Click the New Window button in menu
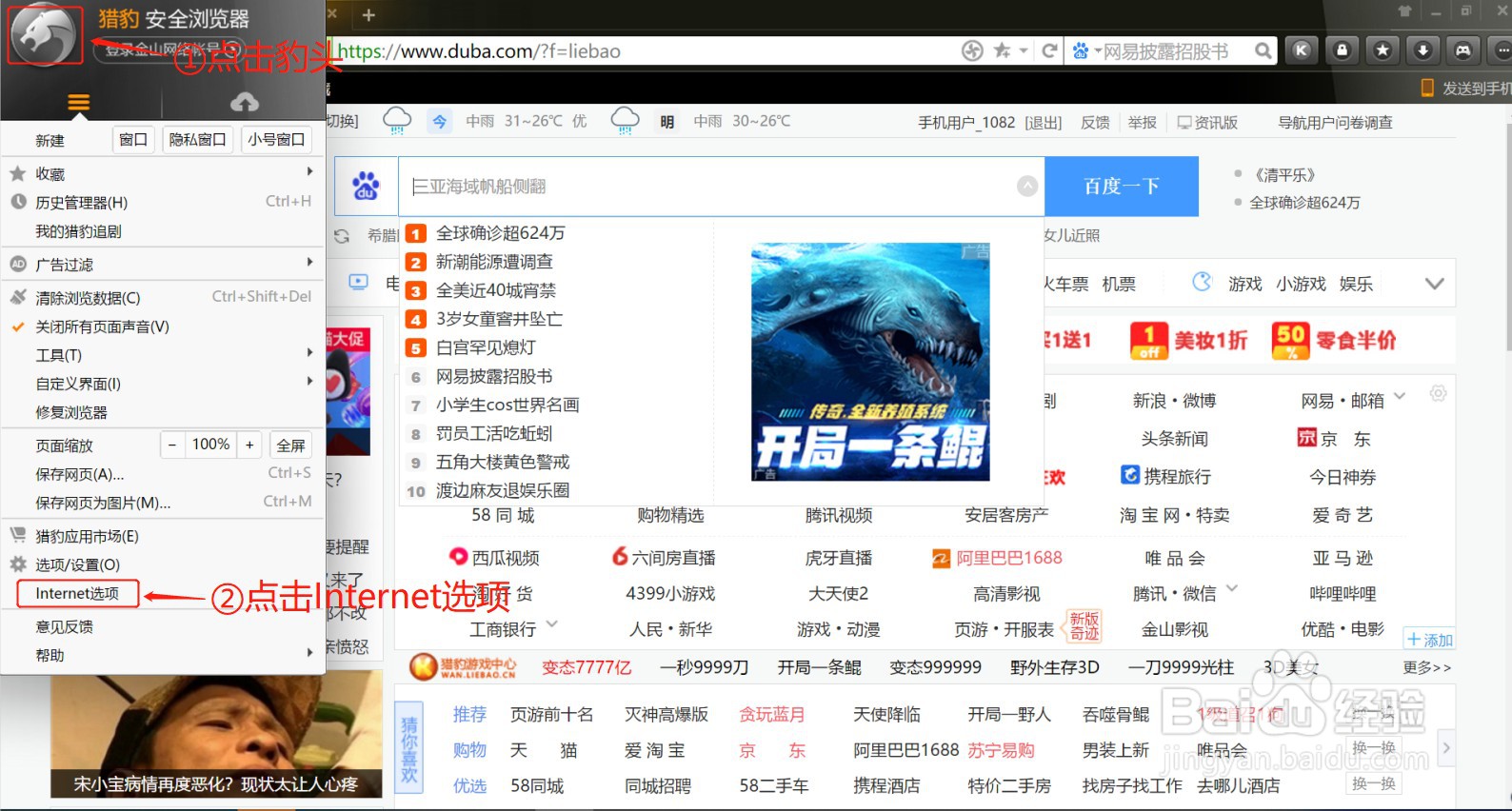The image size is (1512, 811). pyautogui.click(x=133, y=140)
